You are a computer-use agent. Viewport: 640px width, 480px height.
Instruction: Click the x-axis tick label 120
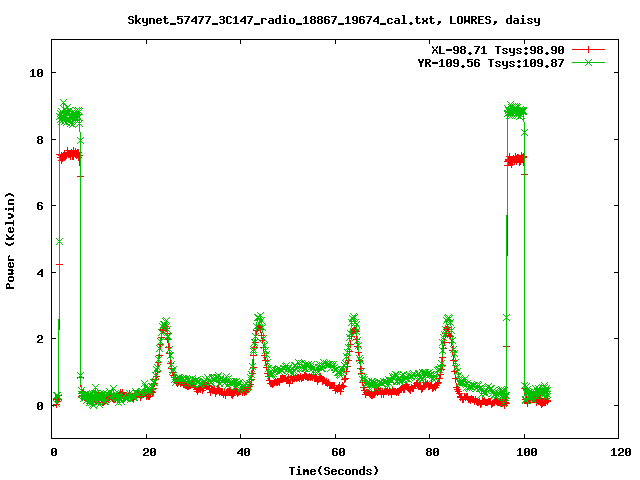coord(621,452)
